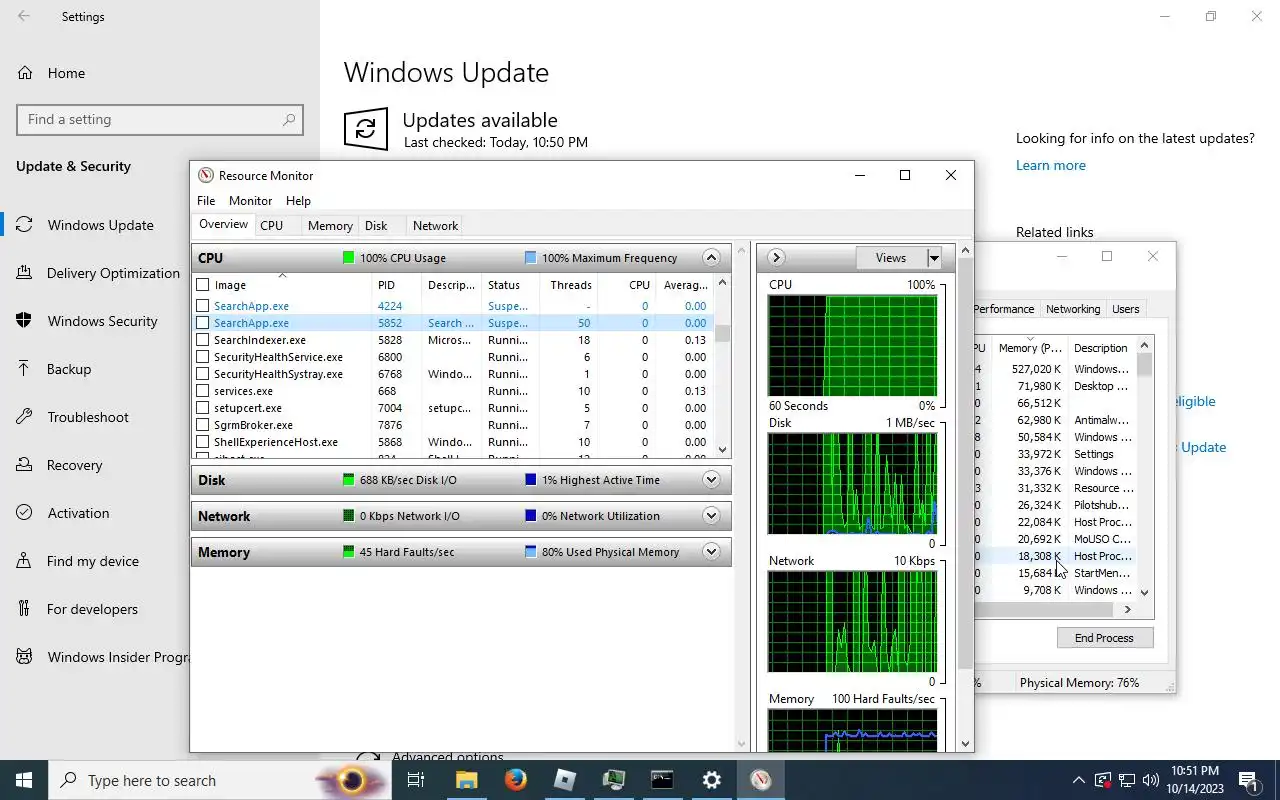Expand the Memory section chevron
This screenshot has width=1280, height=800.
[x=711, y=552]
